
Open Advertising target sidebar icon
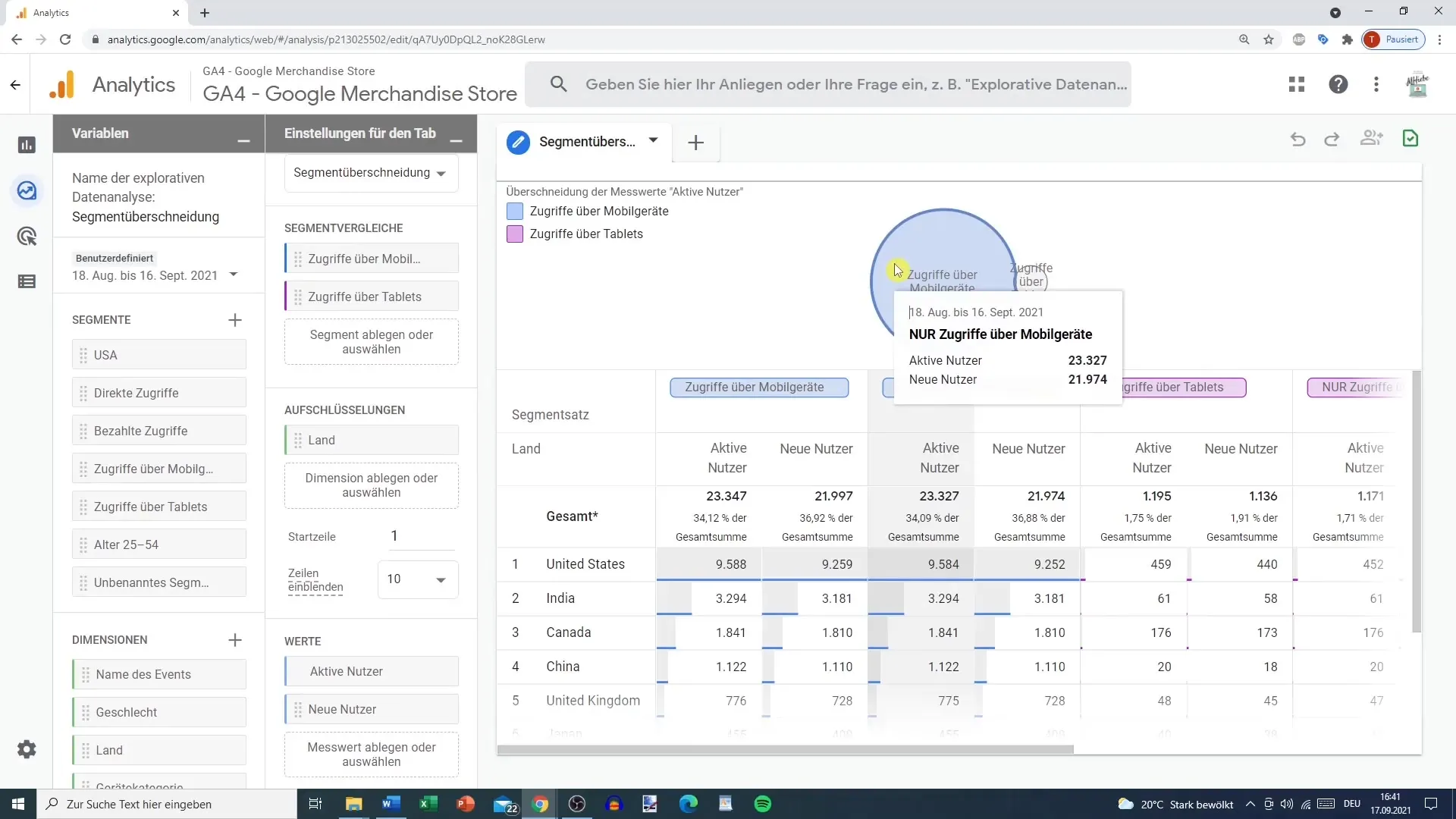27,236
